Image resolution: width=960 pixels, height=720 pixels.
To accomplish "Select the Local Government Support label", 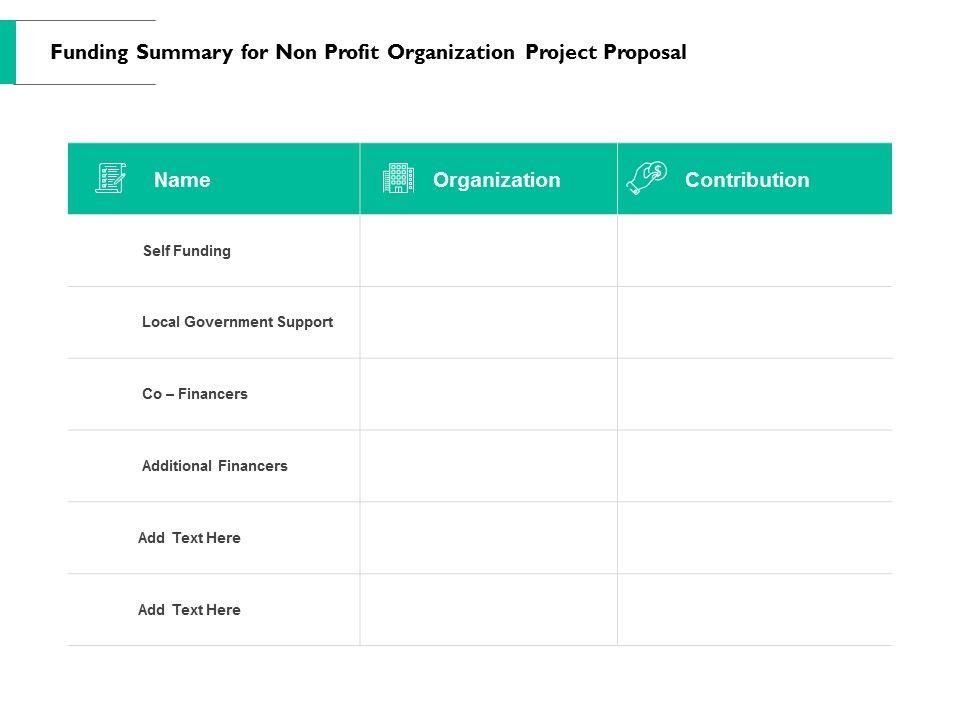I will point(237,322).
